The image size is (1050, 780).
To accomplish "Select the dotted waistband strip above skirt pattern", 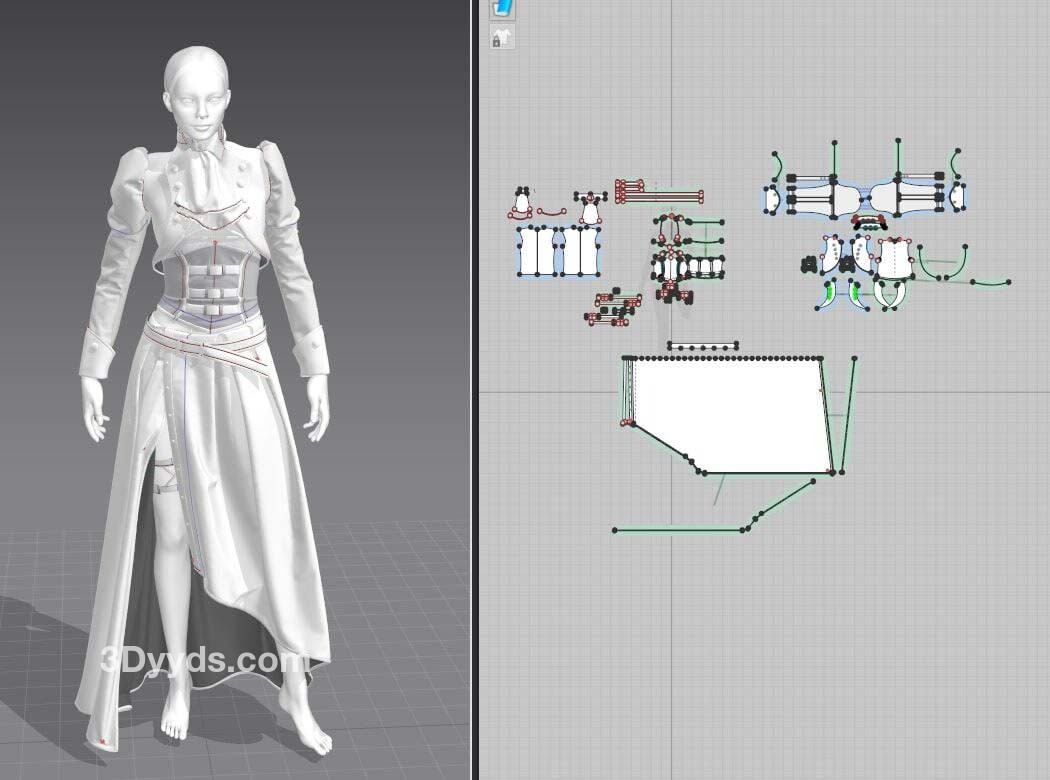I will (705, 347).
